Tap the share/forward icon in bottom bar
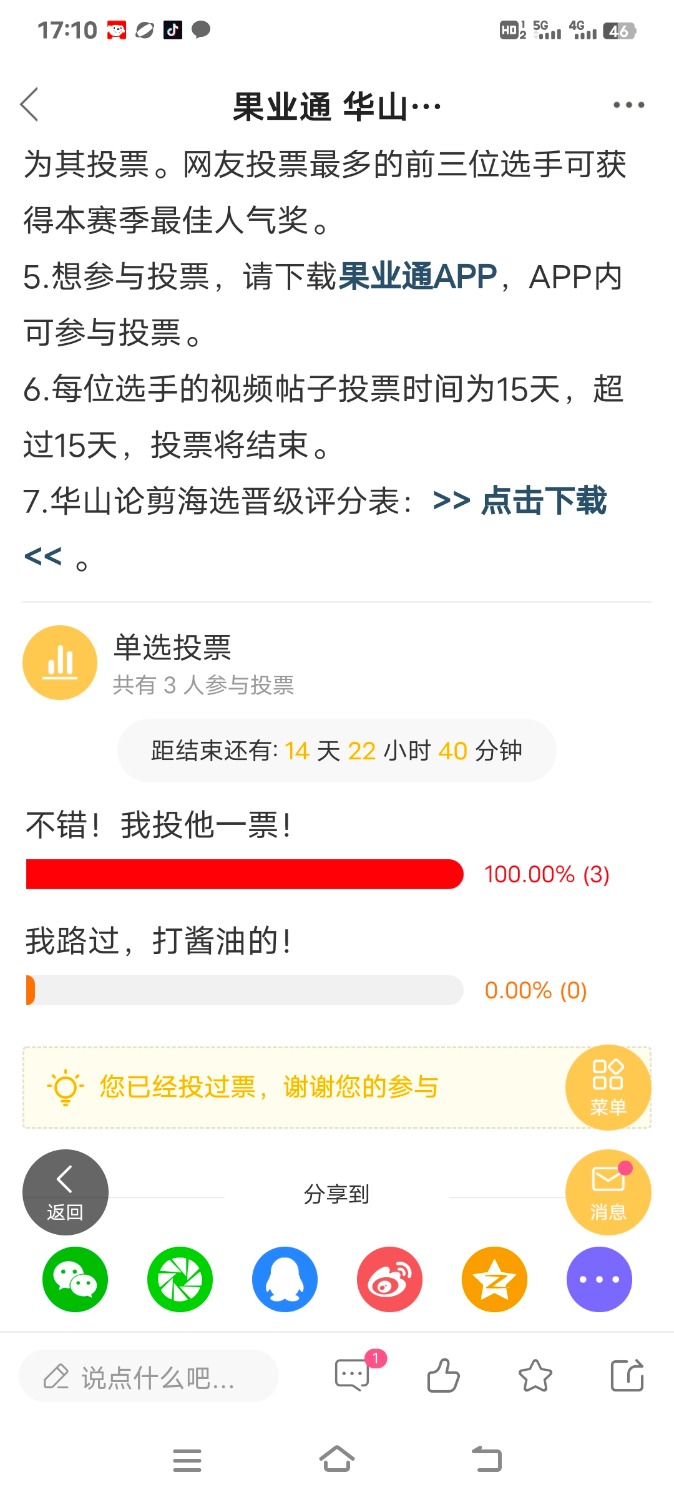 pyautogui.click(x=627, y=1377)
